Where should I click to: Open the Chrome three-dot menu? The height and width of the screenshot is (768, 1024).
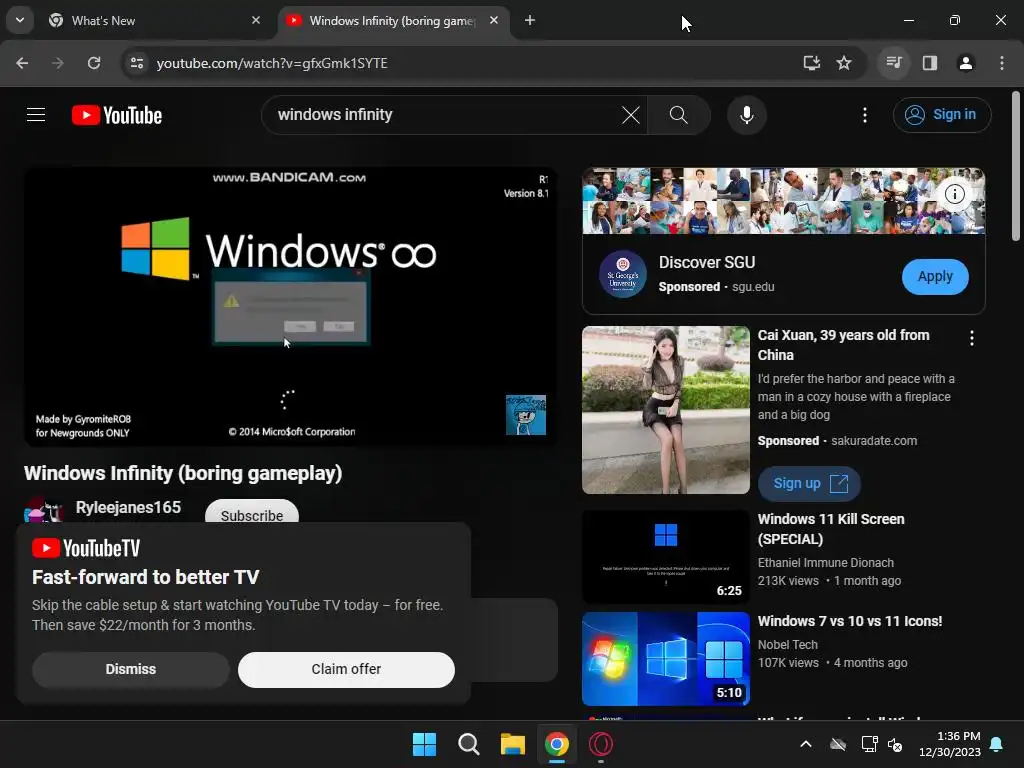(x=1001, y=63)
